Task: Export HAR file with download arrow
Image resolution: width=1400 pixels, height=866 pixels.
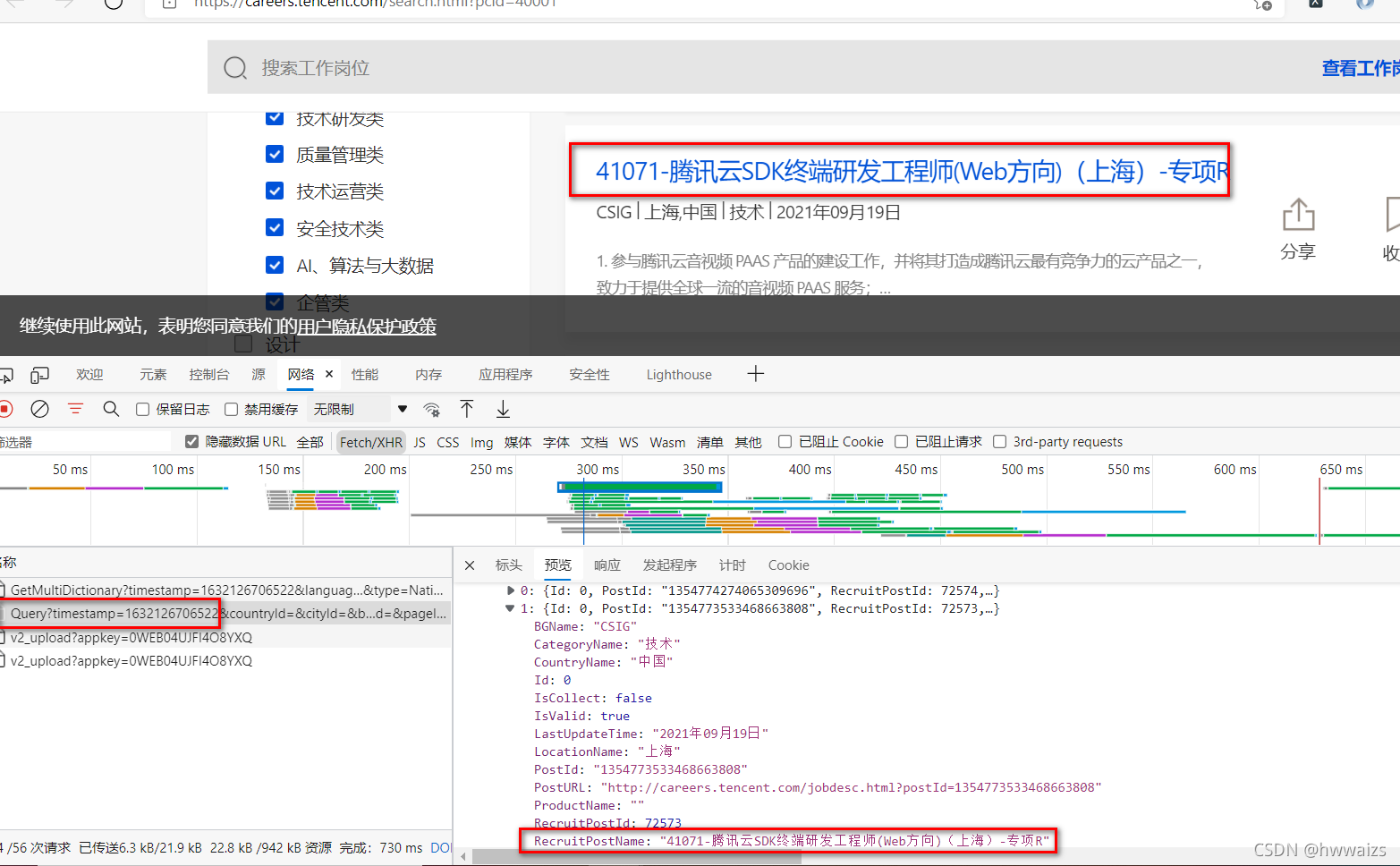Action: click(503, 409)
